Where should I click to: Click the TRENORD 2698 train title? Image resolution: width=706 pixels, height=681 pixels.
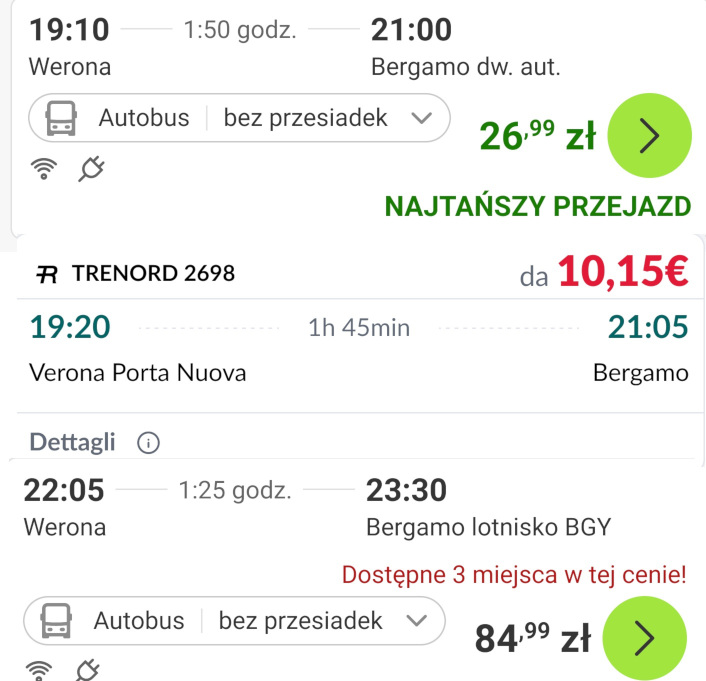point(154,273)
